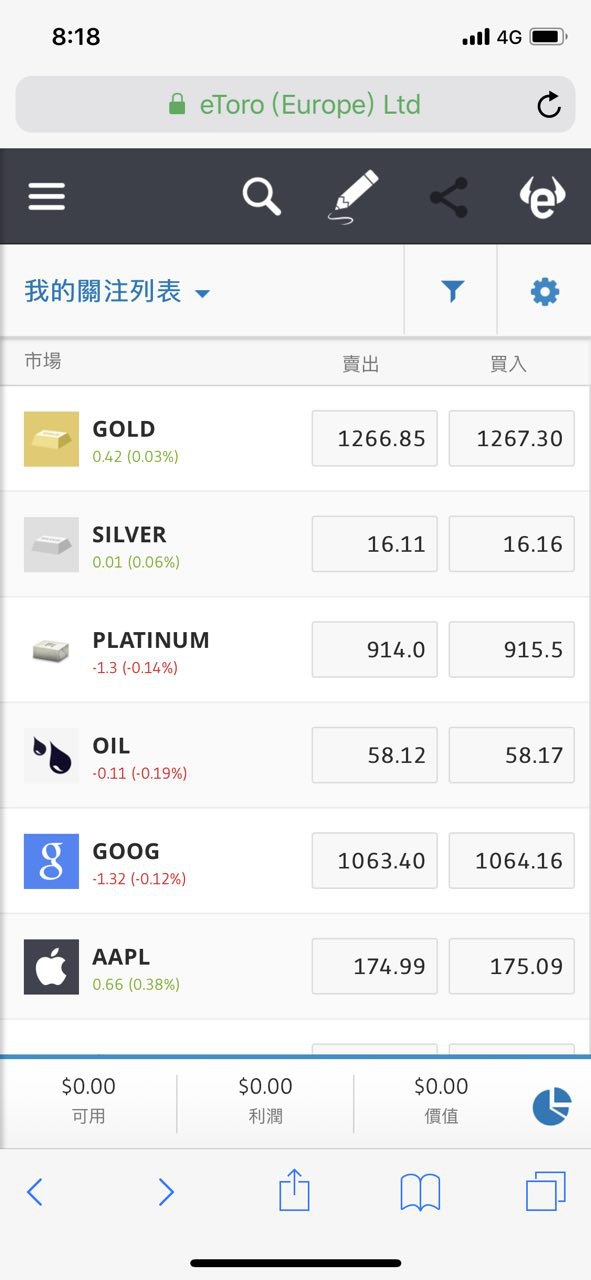Open the eToro bull logo icon

click(542, 198)
